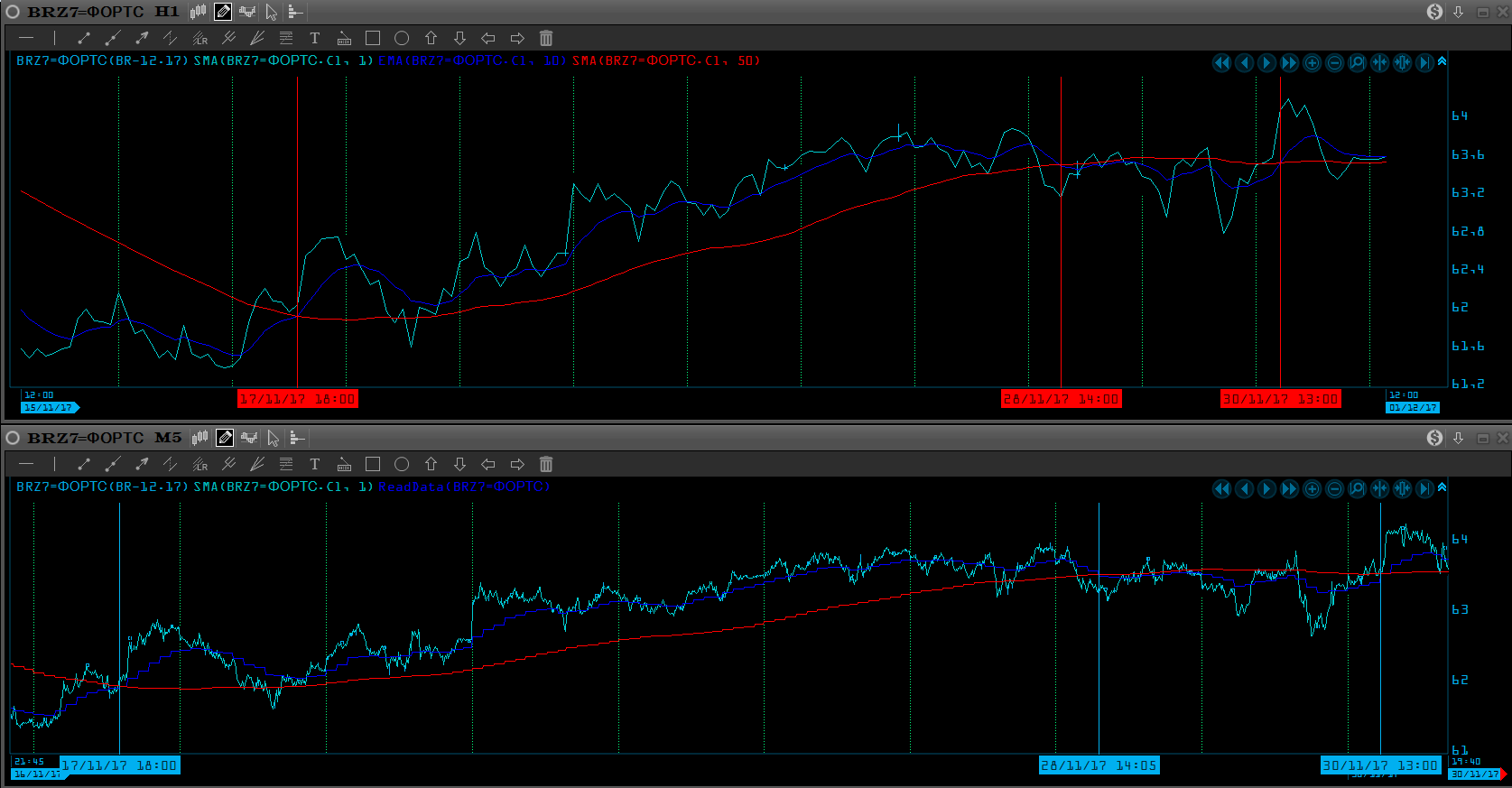
Task: Select the up arrow marker tool in M5
Action: [x=431, y=464]
